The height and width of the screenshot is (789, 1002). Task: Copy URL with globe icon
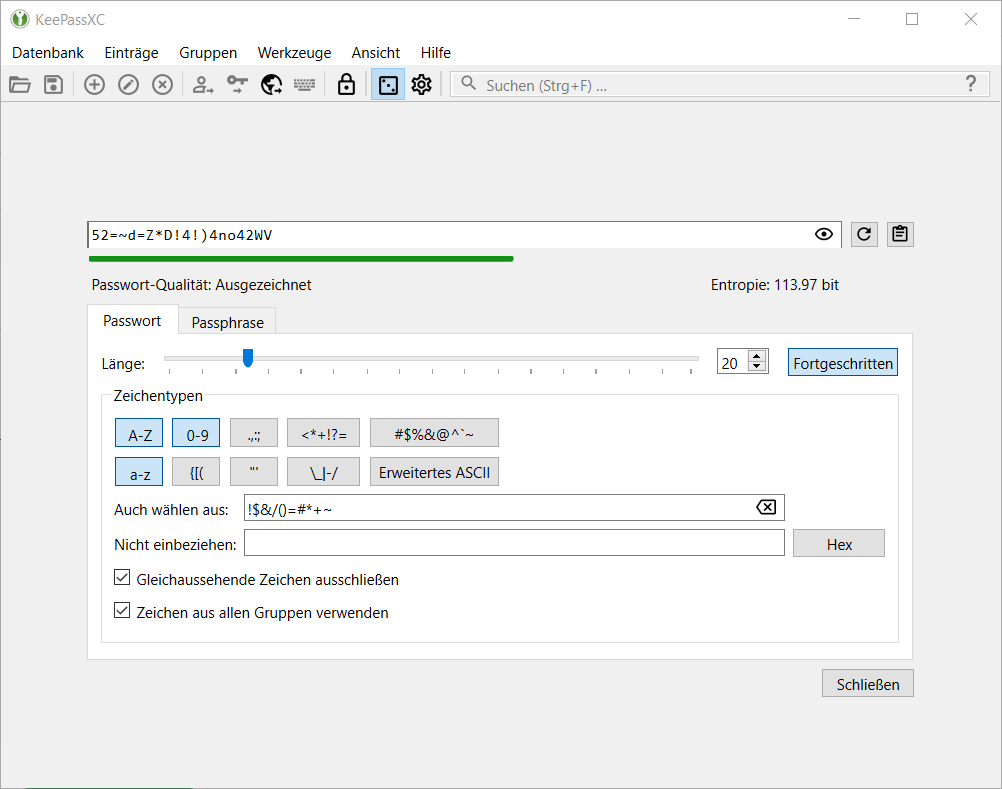click(x=272, y=84)
